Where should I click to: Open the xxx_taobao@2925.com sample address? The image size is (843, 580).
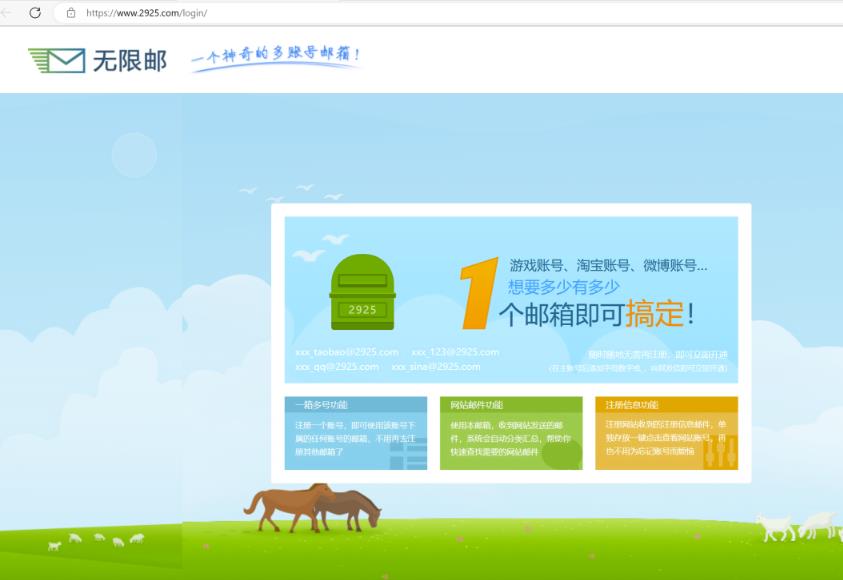pos(347,352)
